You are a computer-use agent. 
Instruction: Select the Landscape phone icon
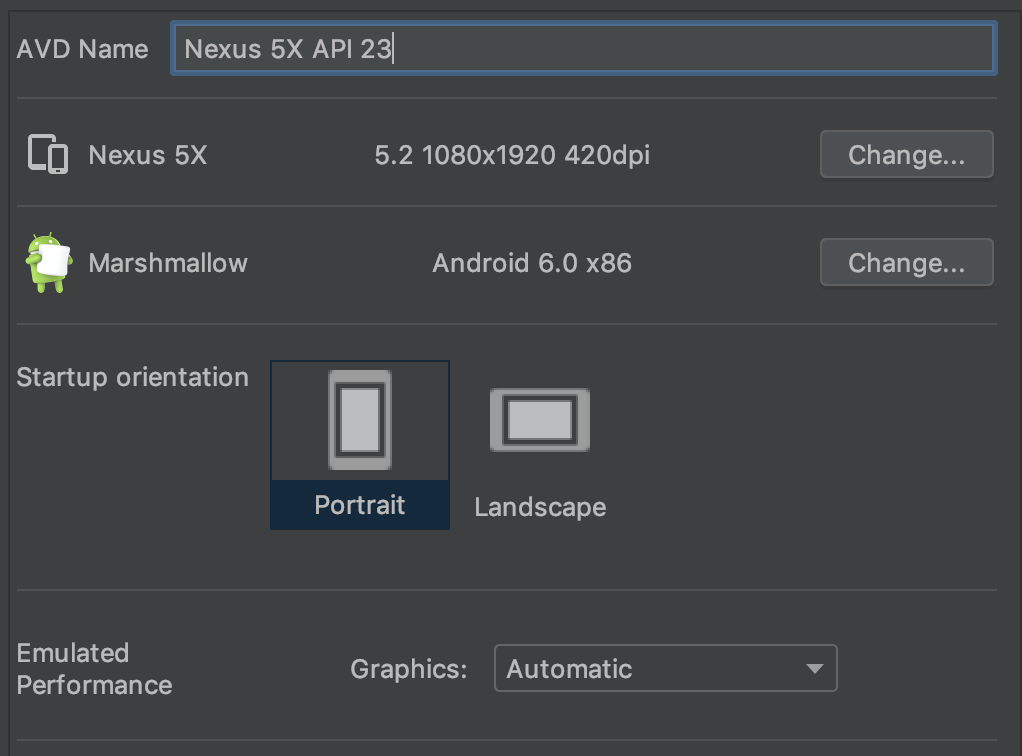539,420
